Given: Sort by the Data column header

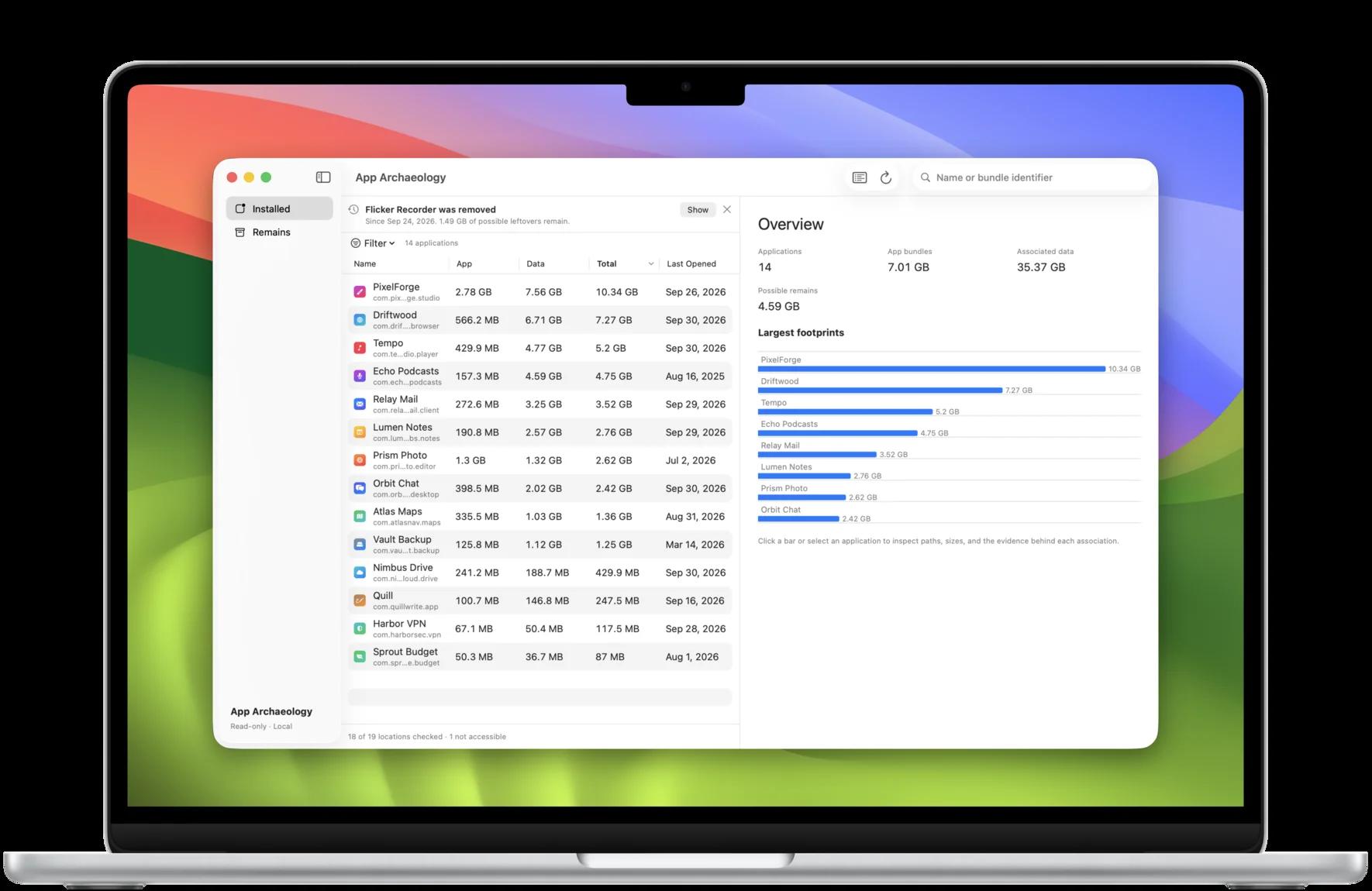Looking at the screenshot, I should click(x=536, y=264).
